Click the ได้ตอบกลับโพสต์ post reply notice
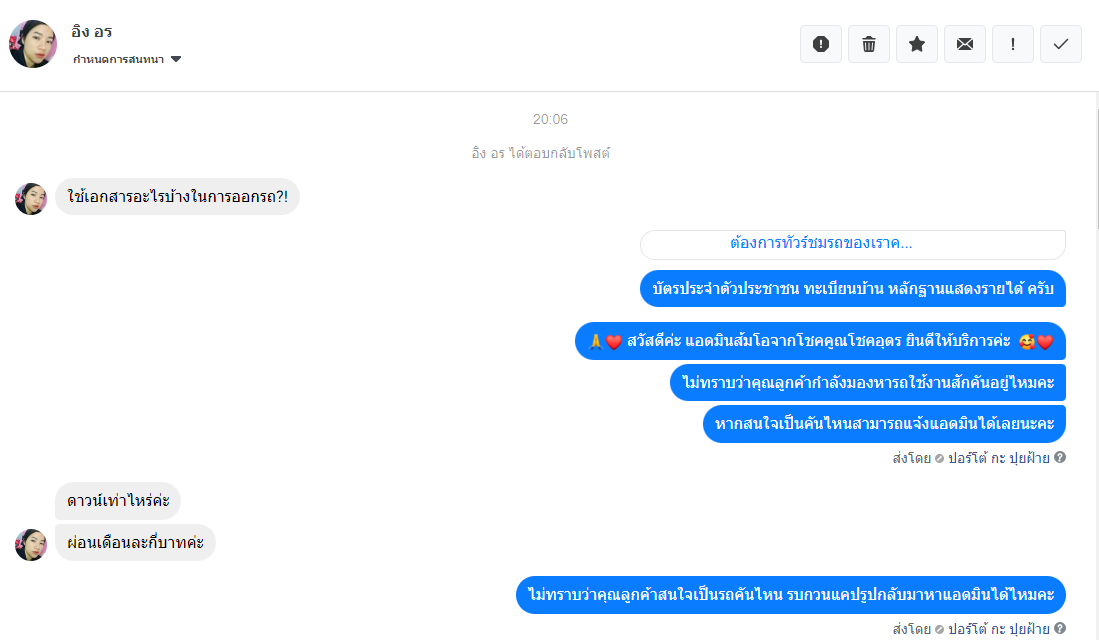This screenshot has height=640, width=1099. click(x=540, y=153)
